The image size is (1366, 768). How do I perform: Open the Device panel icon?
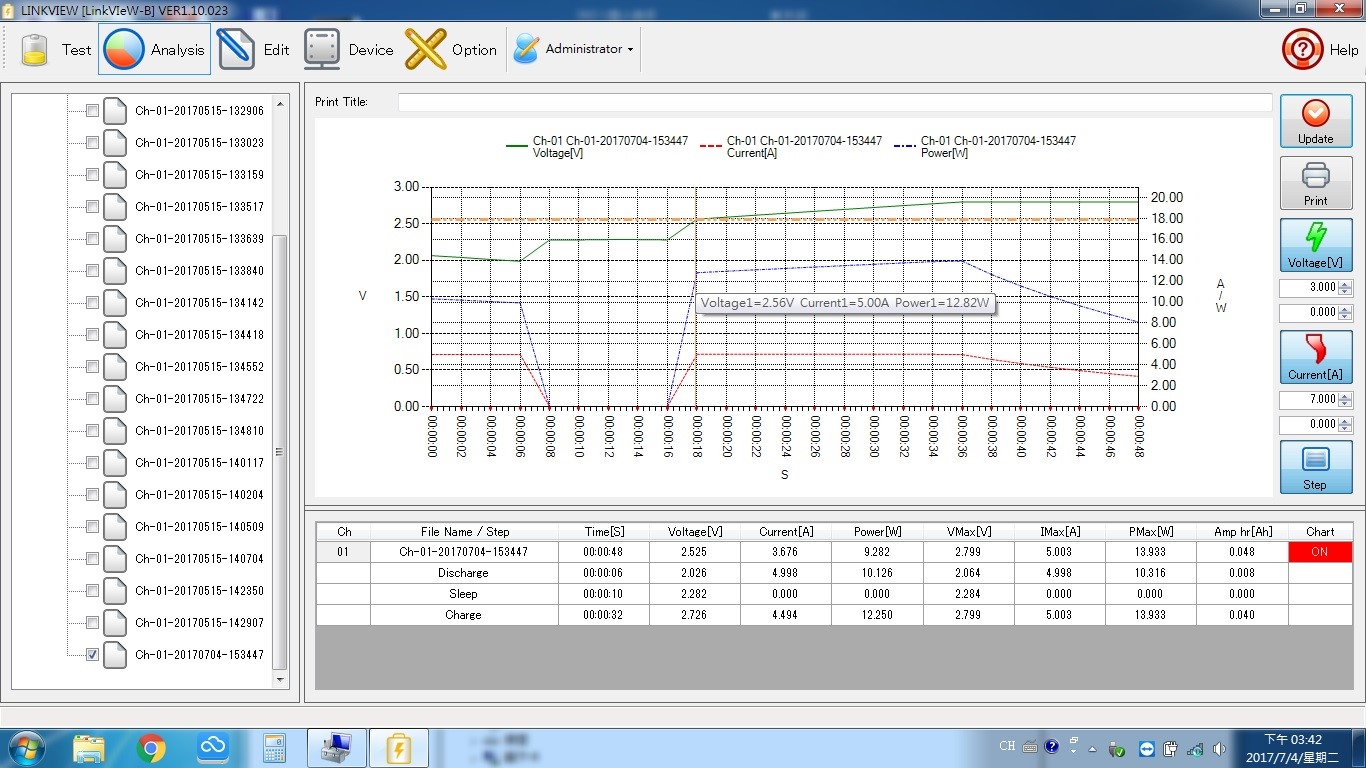click(322, 49)
